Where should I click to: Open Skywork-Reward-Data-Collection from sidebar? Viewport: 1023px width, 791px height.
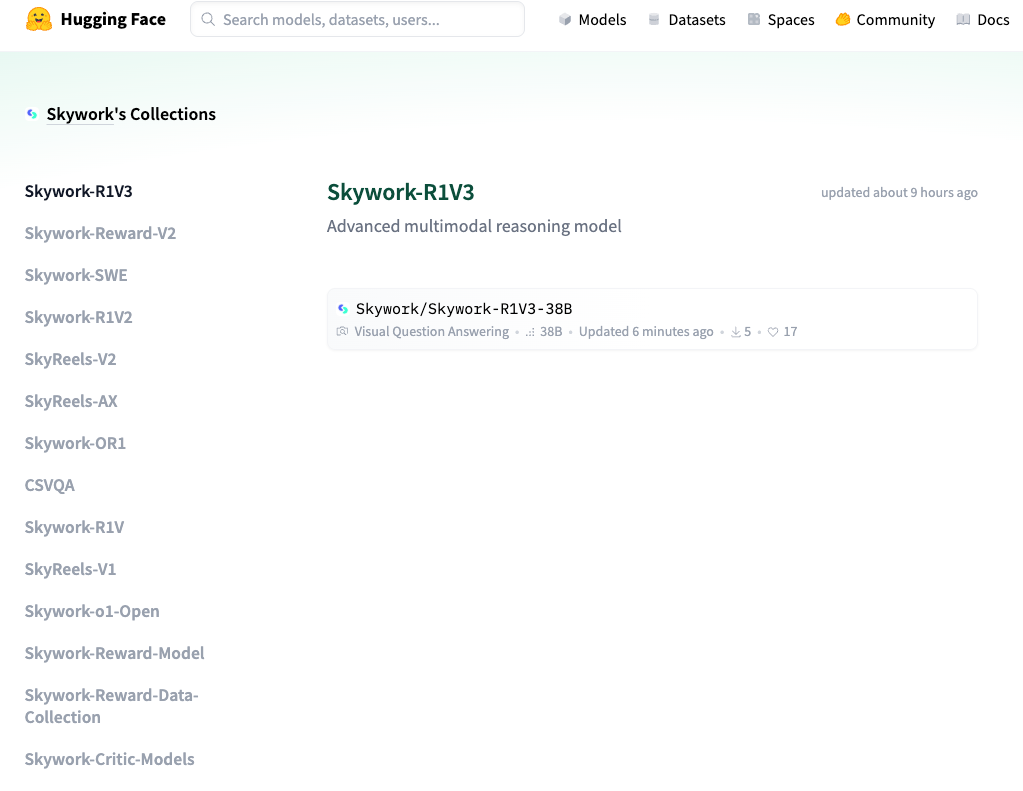click(111, 706)
